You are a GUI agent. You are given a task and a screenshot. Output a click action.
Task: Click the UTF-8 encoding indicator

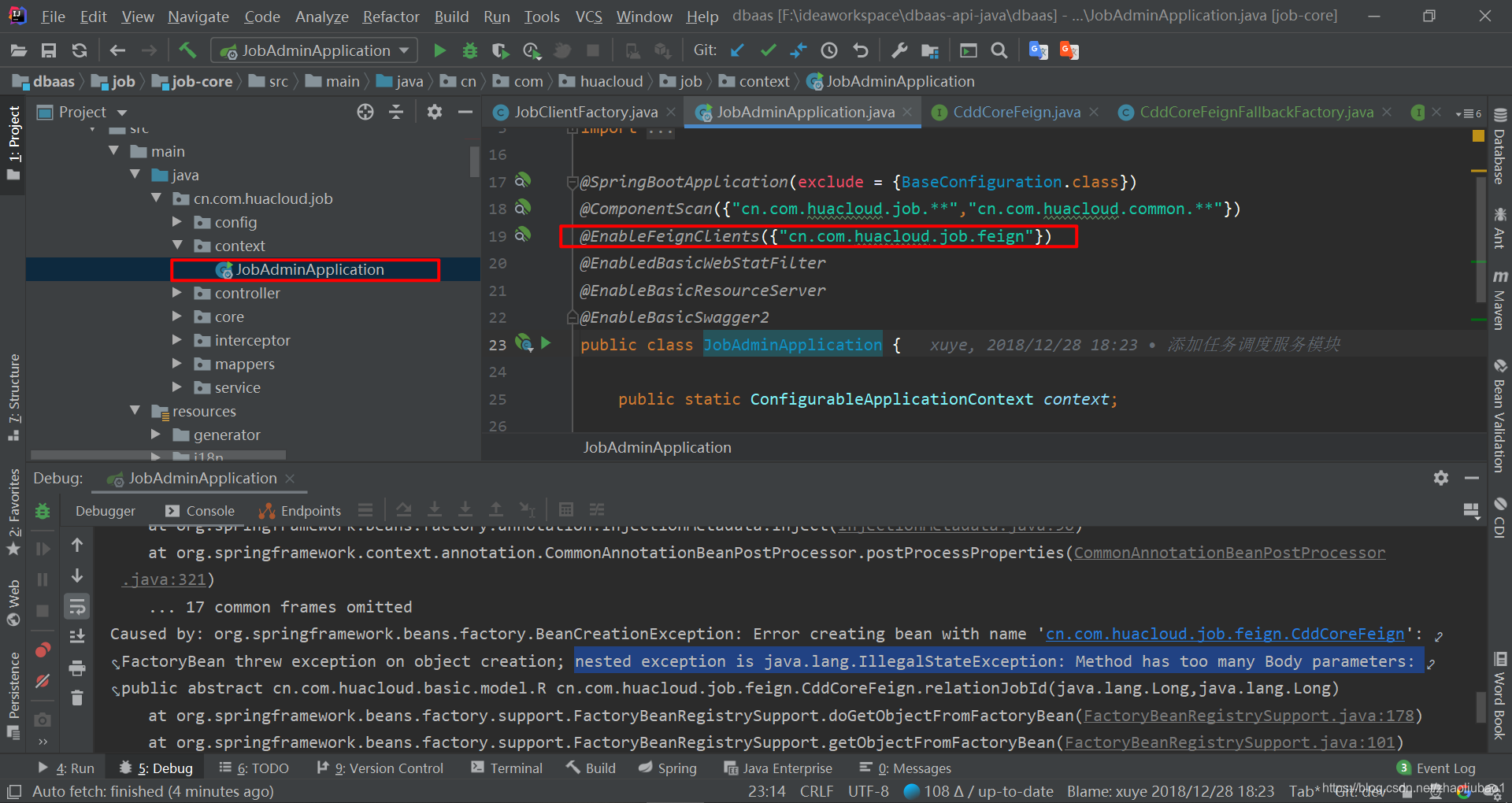pyautogui.click(x=867, y=791)
